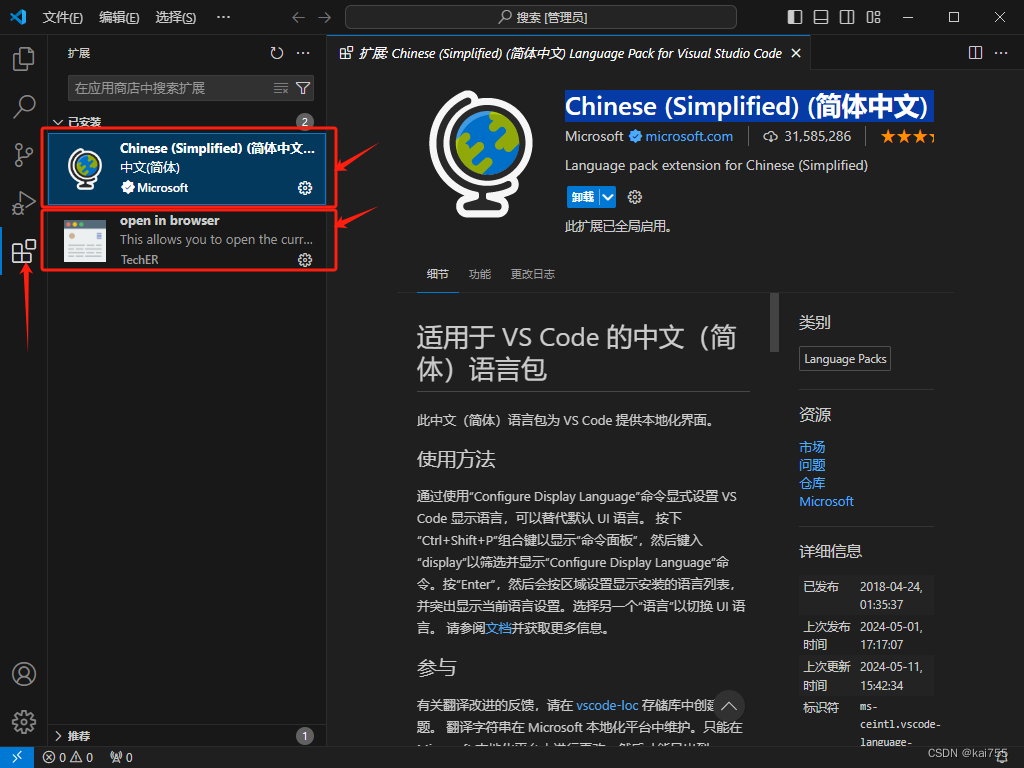The width and height of the screenshot is (1024, 768).
Task: Select Chinese (Simplified) extension in list
Action: [x=187, y=168]
